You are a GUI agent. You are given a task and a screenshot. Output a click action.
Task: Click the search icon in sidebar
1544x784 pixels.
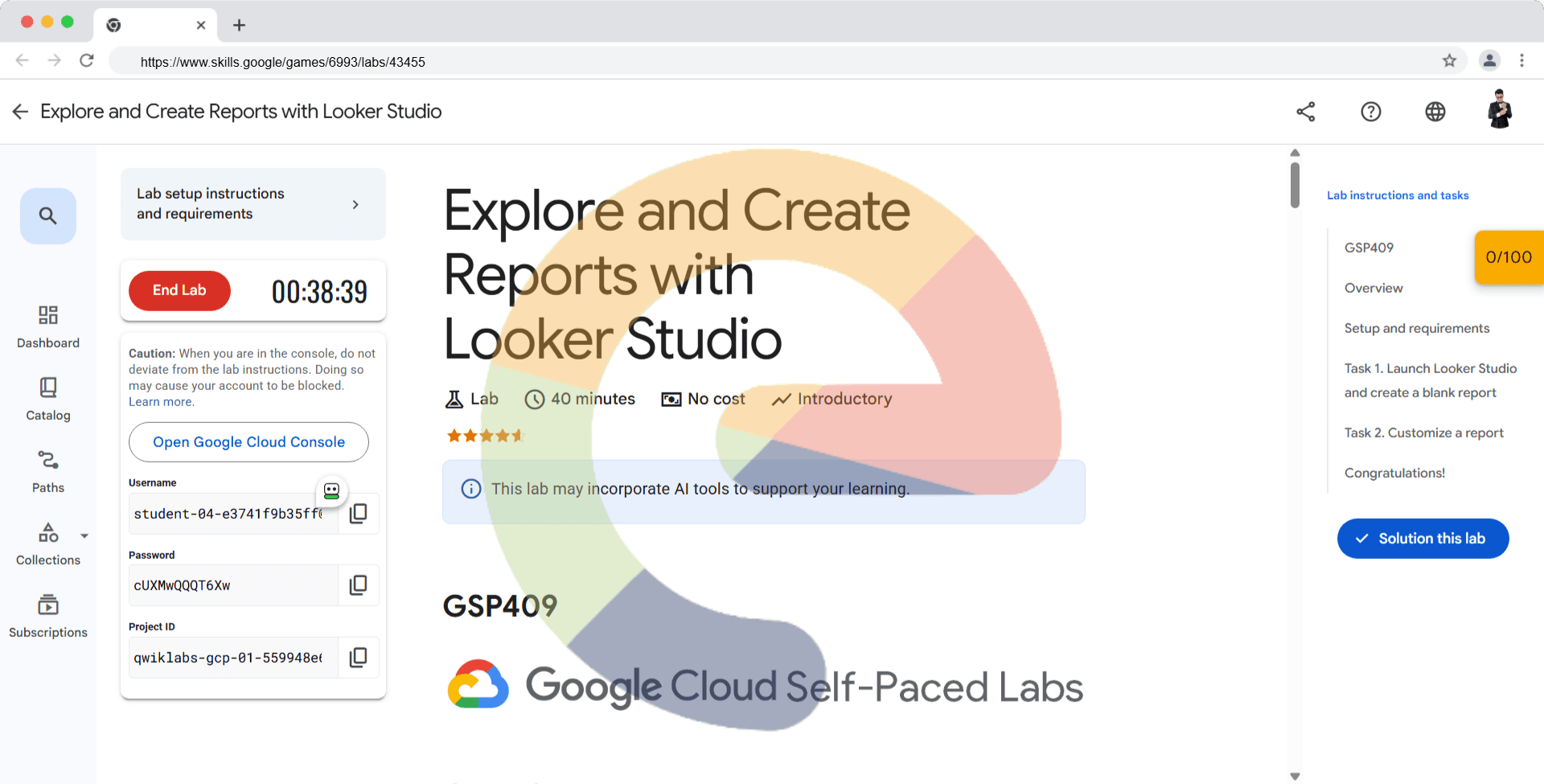[x=48, y=215]
